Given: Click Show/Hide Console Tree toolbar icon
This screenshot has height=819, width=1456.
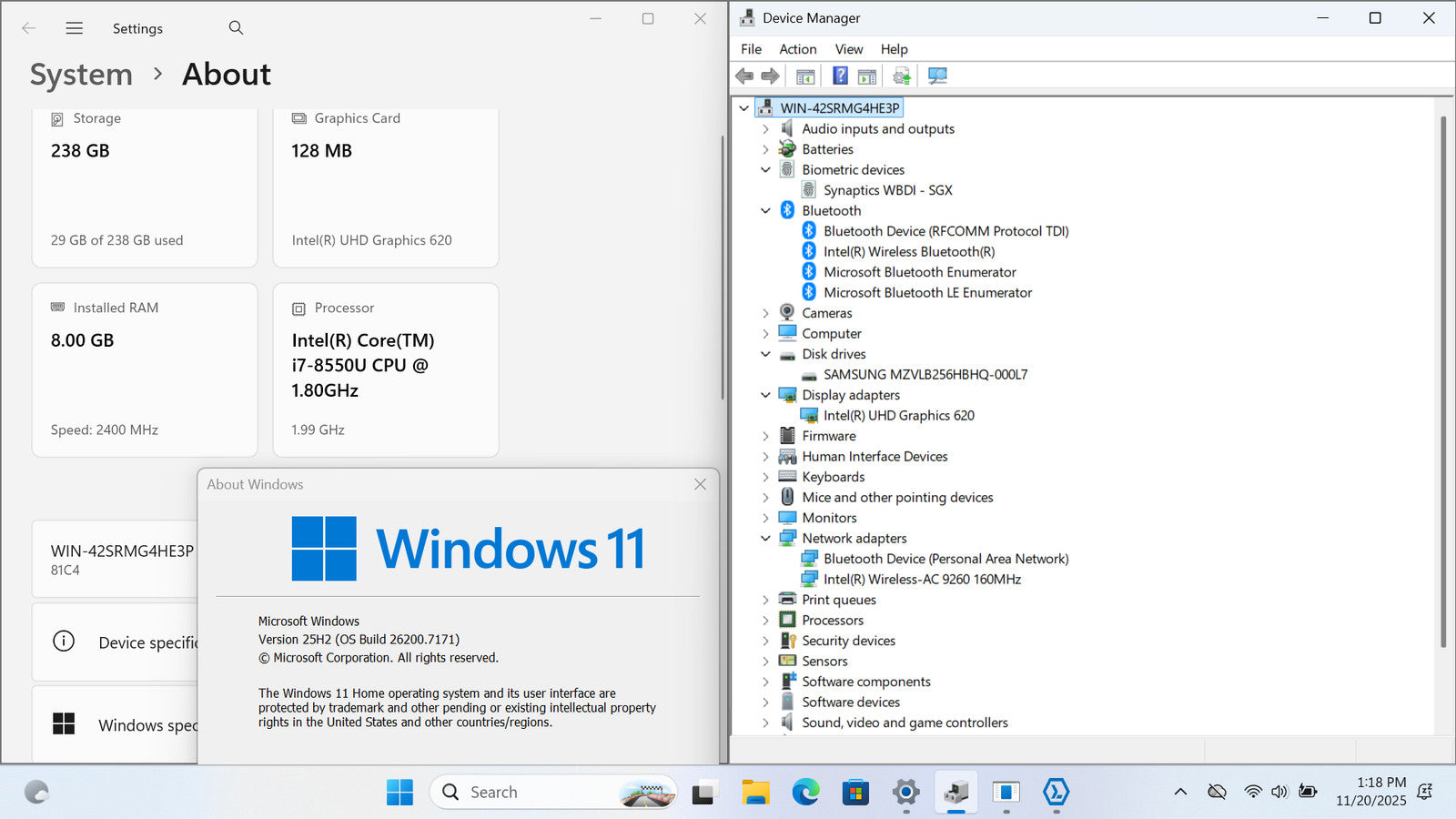Looking at the screenshot, I should pos(805,76).
